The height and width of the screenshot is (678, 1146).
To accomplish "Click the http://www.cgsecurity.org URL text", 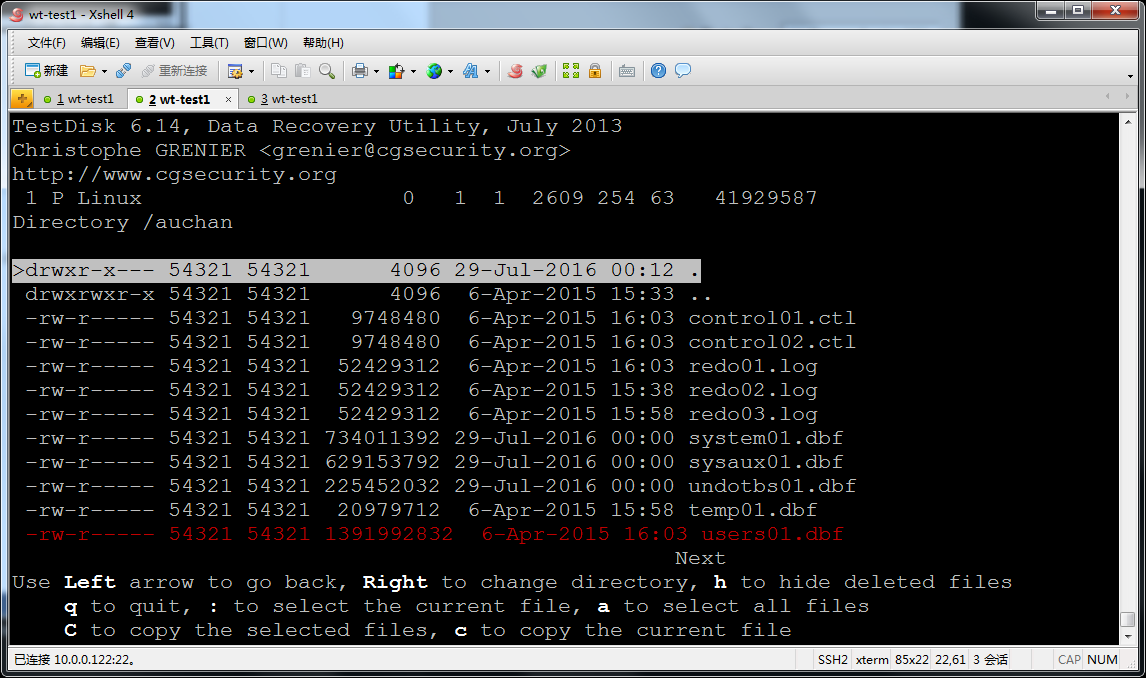I will pyautogui.click(x=174, y=175).
